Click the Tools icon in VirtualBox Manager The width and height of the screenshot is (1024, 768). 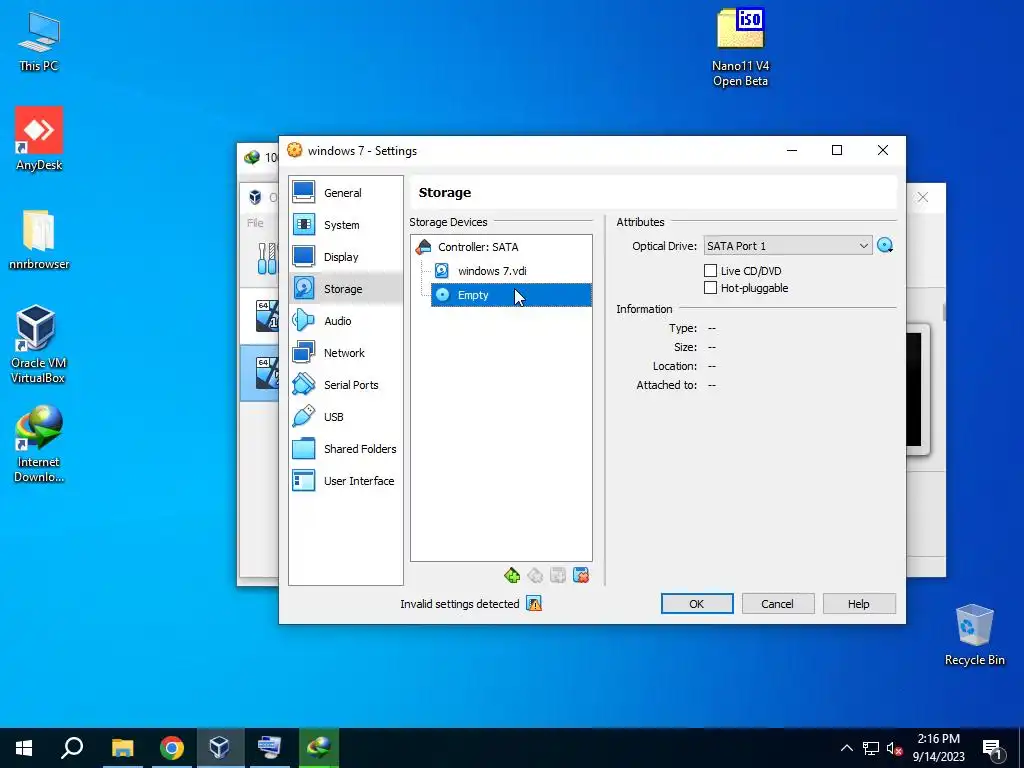pos(267,259)
